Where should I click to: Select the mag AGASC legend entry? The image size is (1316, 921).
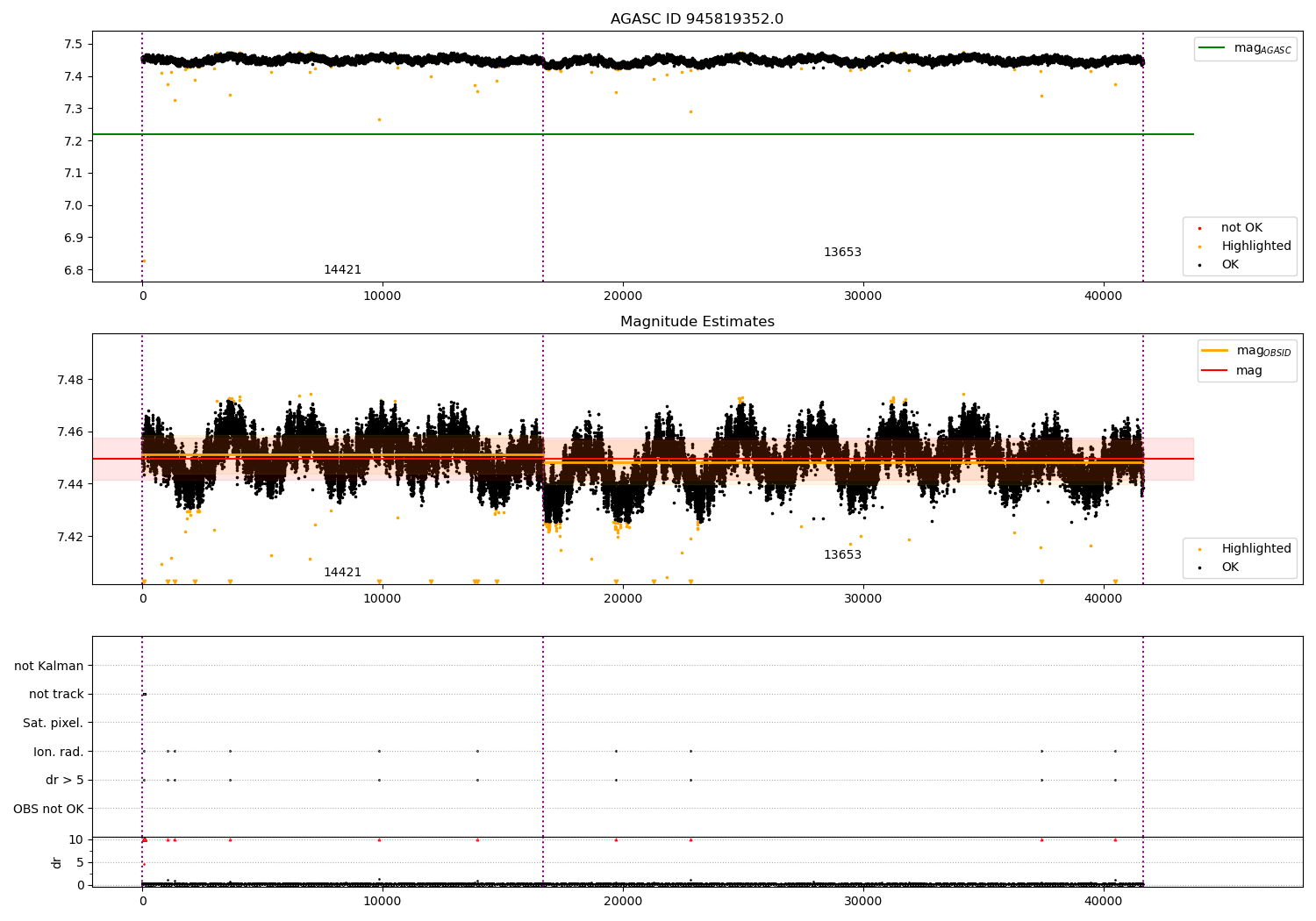click(1245, 48)
